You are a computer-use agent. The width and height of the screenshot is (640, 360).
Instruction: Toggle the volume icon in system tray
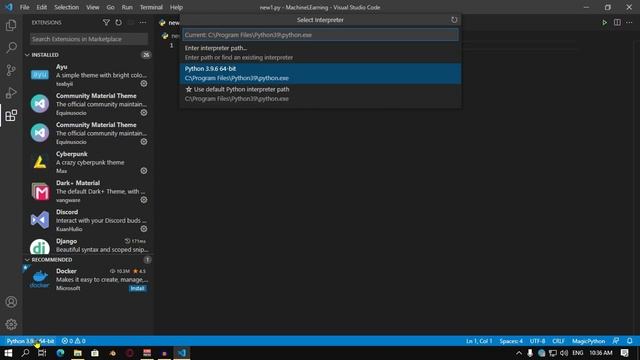[564, 353]
